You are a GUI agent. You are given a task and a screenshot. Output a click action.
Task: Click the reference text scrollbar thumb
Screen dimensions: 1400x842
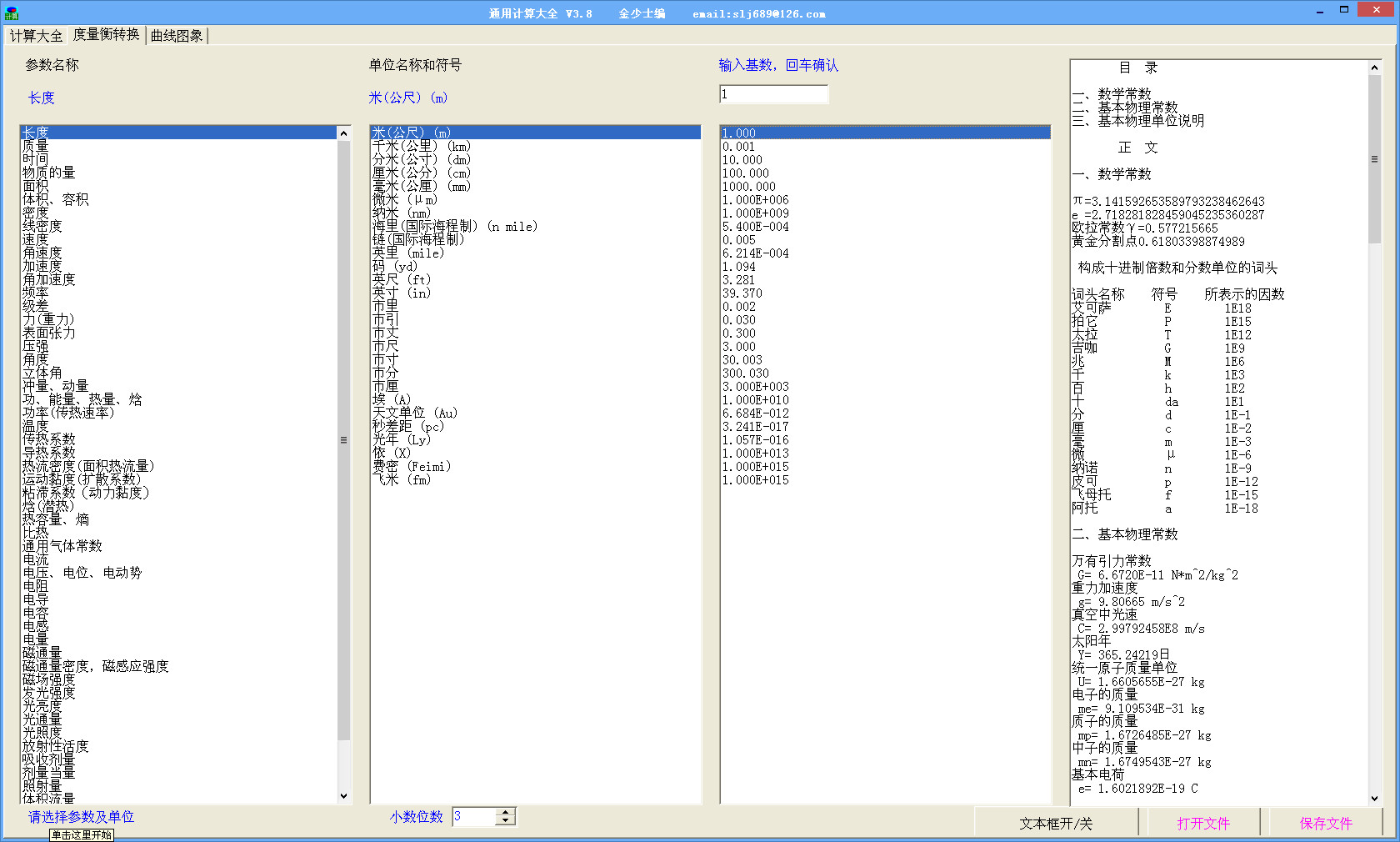coord(1374,158)
